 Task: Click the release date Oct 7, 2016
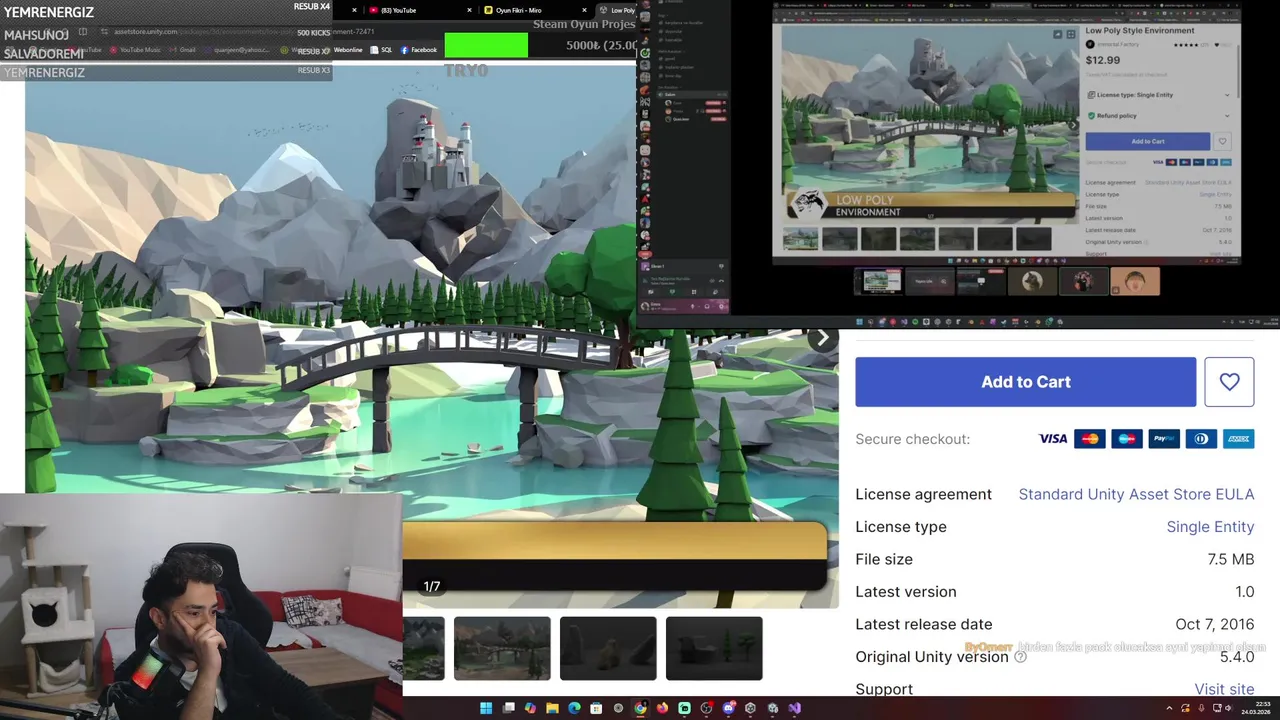click(x=1214, y=624)
